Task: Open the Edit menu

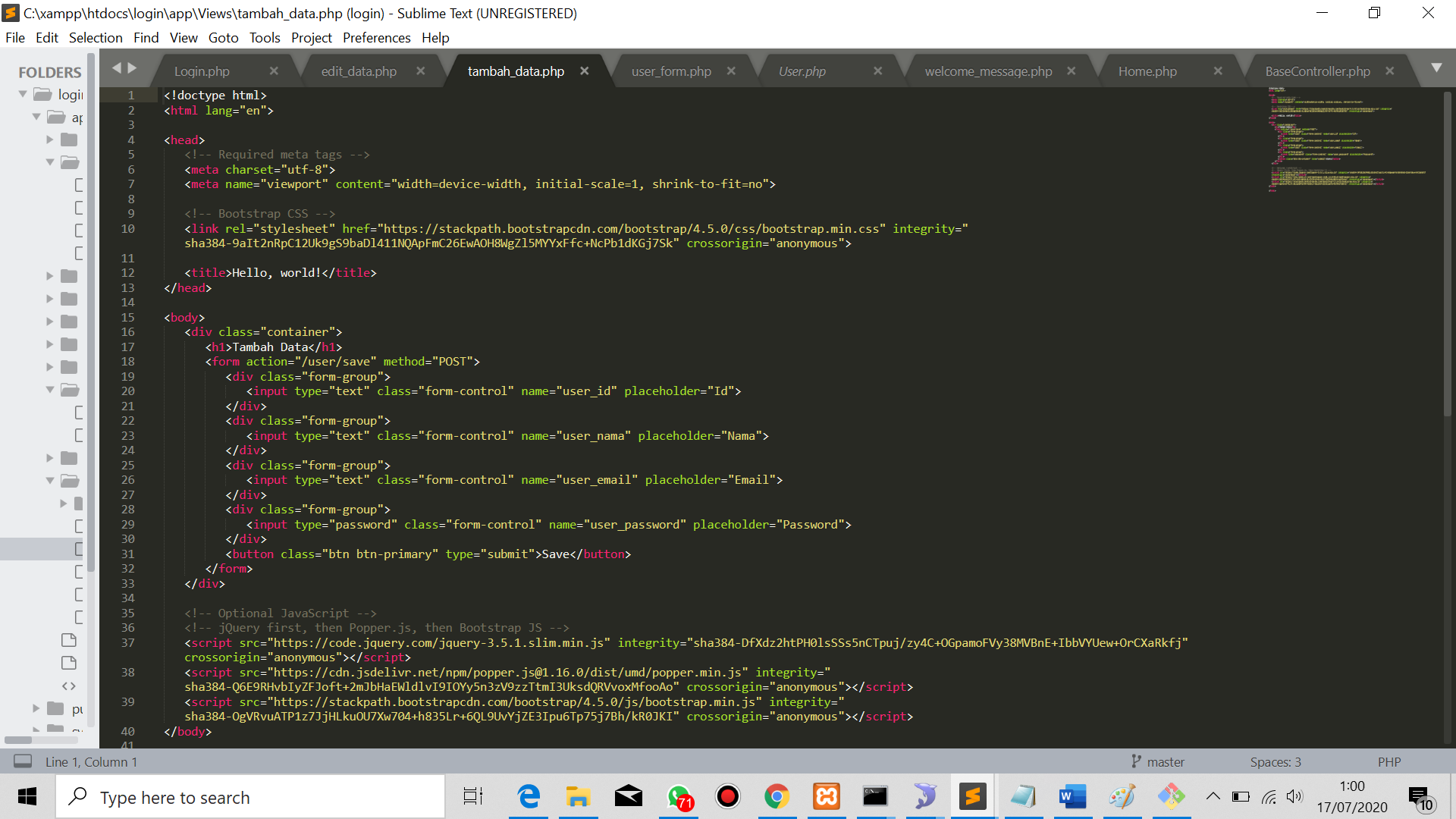Action: (46, 38)
